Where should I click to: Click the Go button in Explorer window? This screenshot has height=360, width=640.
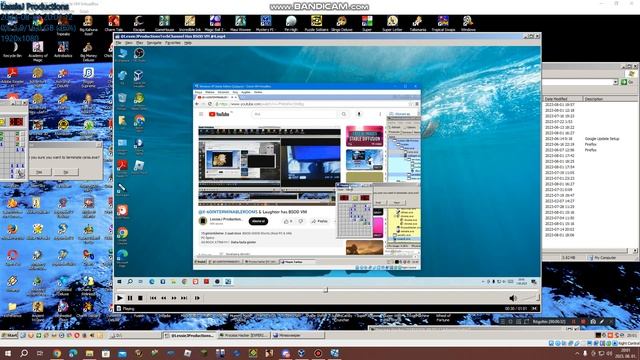[627, 82]
